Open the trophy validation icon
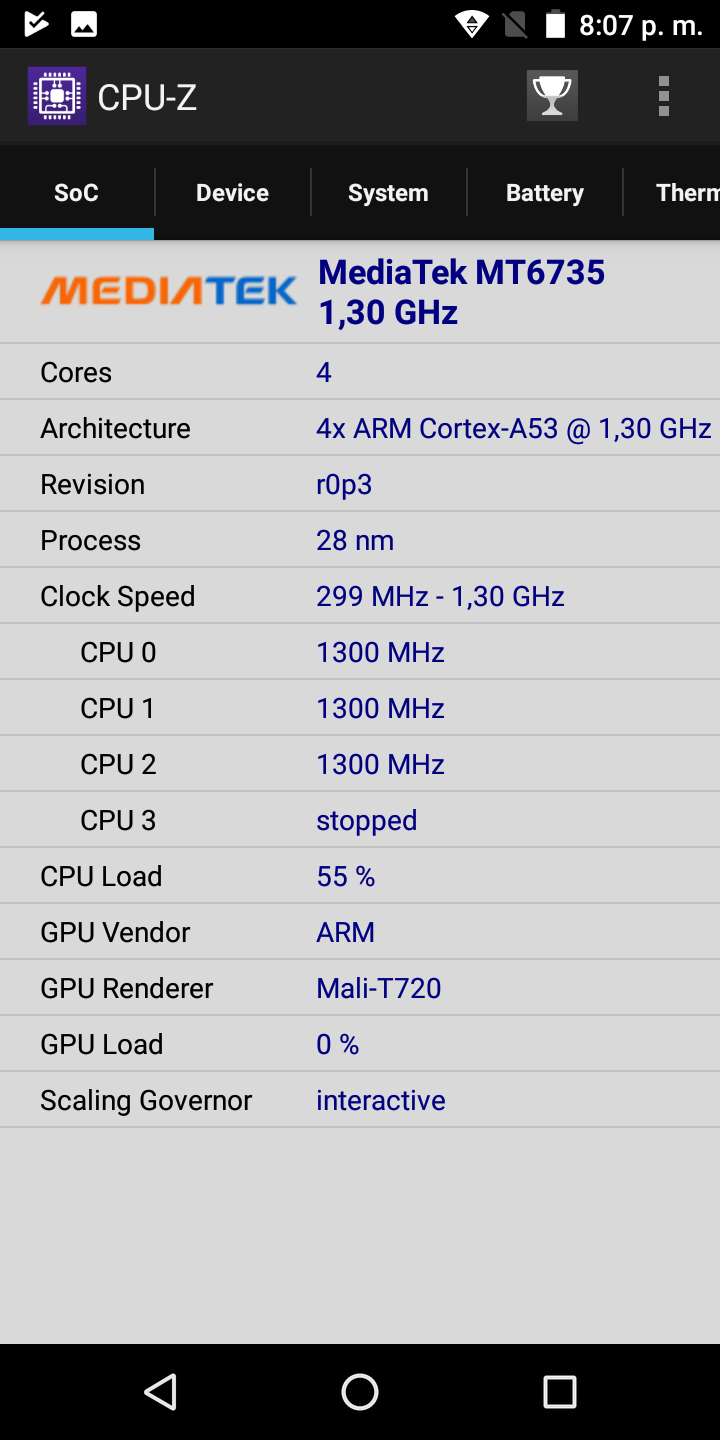This screenshot has width=720, height=1440. [552, 96]
